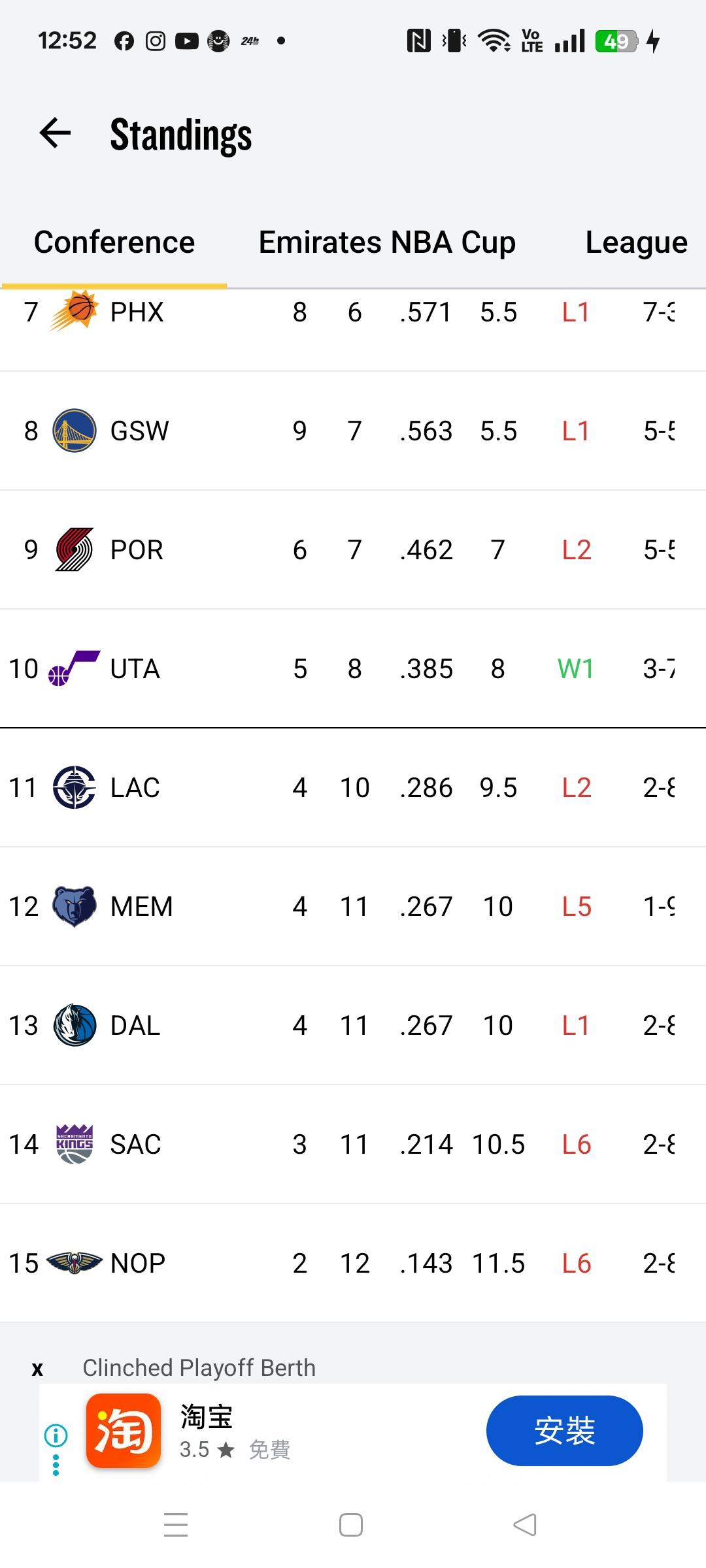Image resolution: width=706 pixels, height=1568 pixels.
Task: Open the Emirates NBA Cup tab
Action: pyautogui.click(x=387, y=242)
